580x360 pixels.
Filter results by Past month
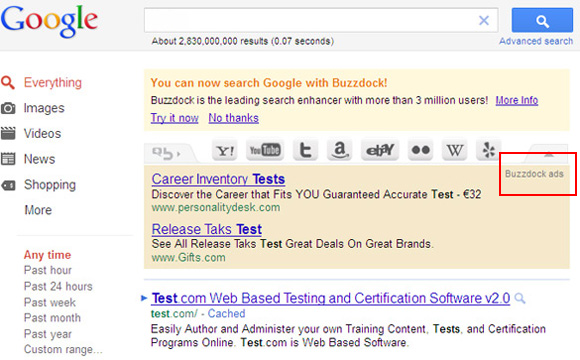tap(52, 318)
